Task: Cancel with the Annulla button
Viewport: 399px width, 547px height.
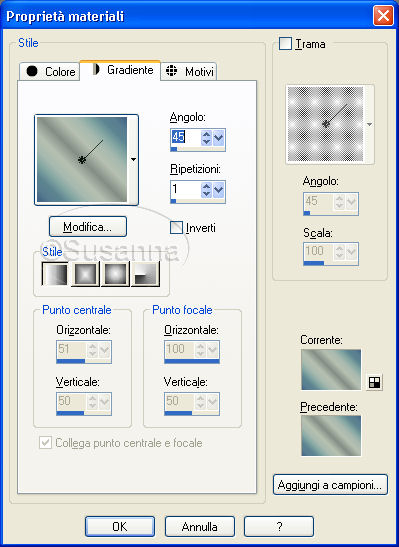Action: pos(200,526)
